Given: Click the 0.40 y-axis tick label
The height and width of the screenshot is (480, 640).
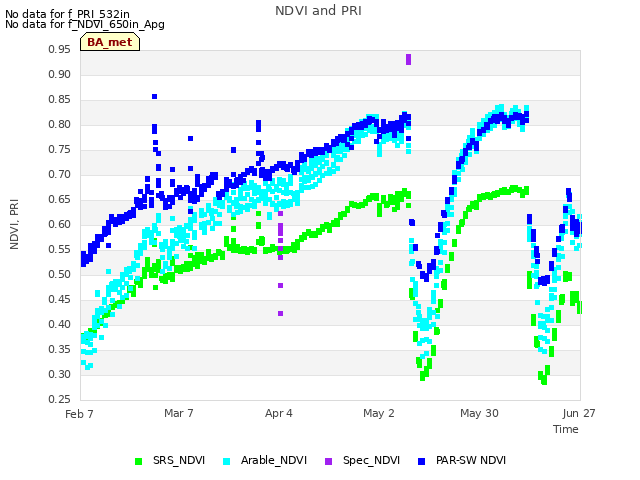Looking at the screenshot, I should click(60, 324).
